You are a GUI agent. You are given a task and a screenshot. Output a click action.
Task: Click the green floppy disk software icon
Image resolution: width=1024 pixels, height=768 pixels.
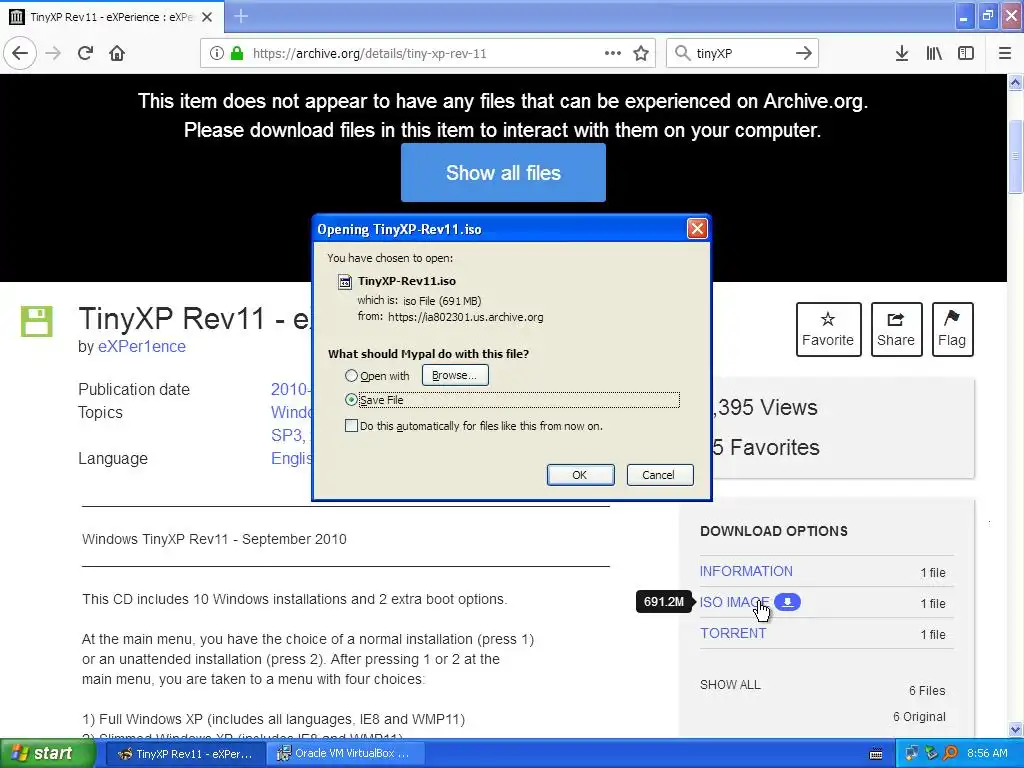click(37, 321)
